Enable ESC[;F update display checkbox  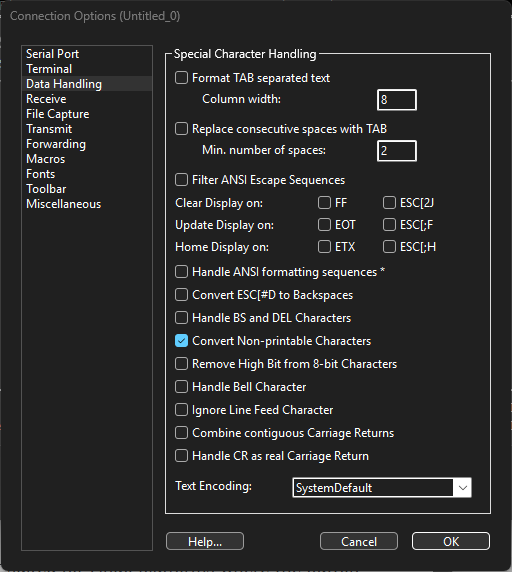[x=389, y=225]
